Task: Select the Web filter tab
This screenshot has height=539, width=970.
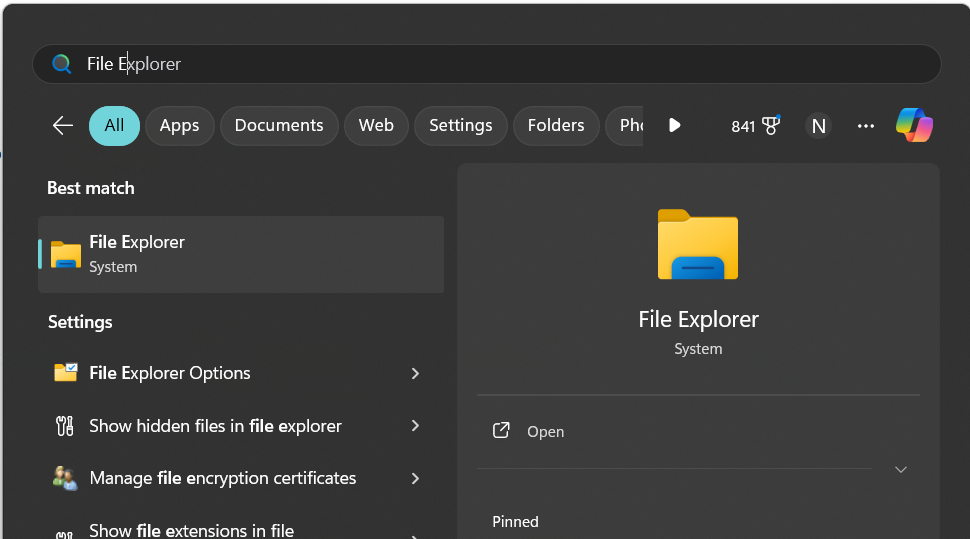Action: point(376,126)
